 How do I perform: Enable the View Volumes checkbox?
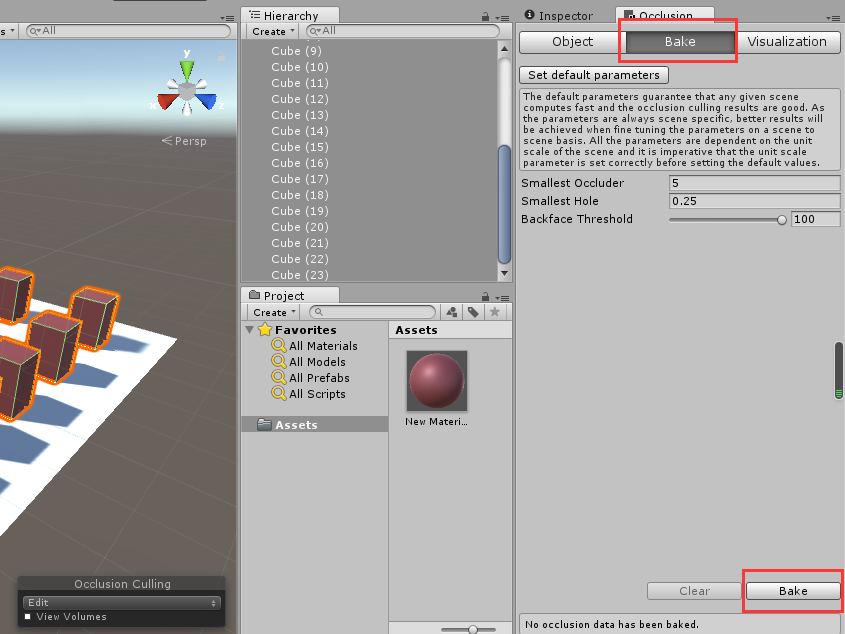tap(27, 616)
